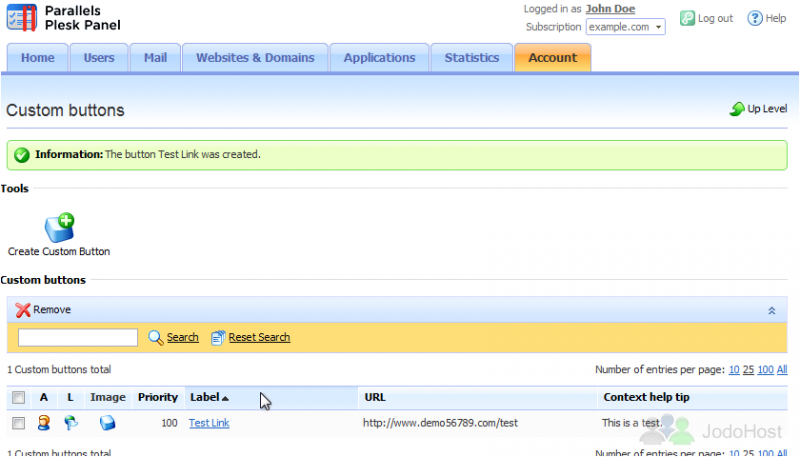Viewport: 800px width, 457px height.
Task: Click the priority value 100
Action: point(169,423)
